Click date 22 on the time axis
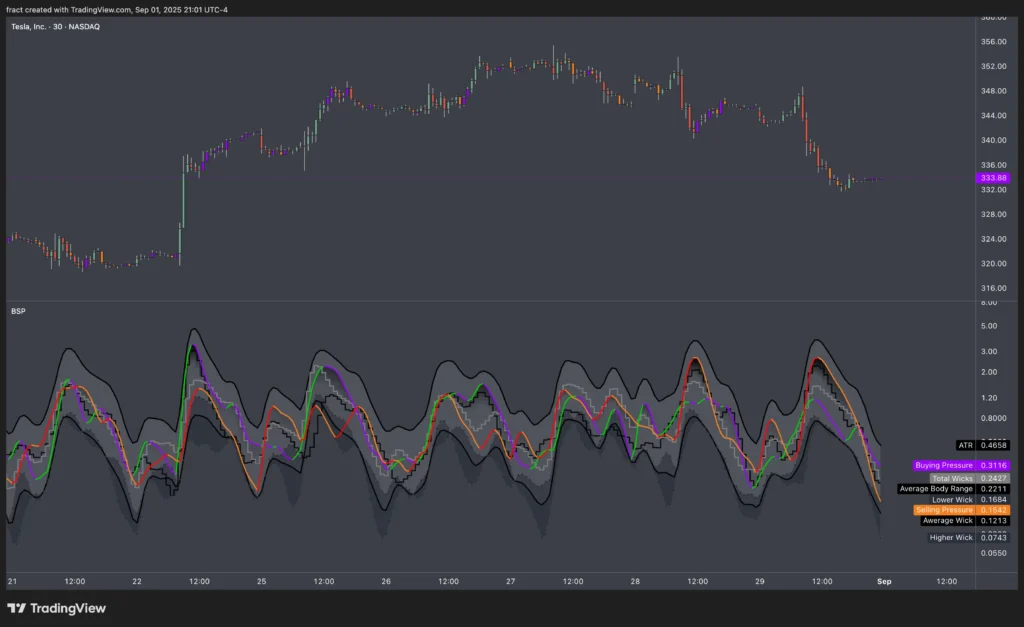Viewport: 1024px width, 627px height. pos(136,581)
